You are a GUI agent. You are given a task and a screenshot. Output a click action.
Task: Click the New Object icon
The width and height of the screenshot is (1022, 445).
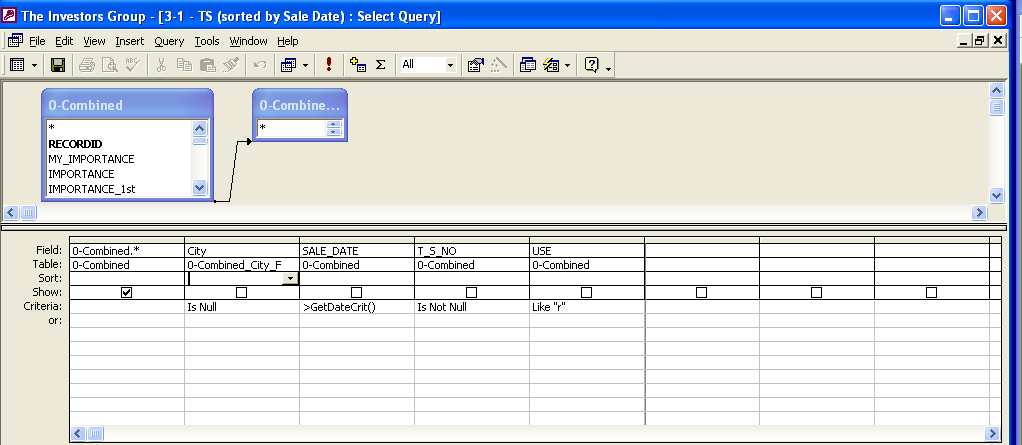pyautogui.click(x=551, y=65)
